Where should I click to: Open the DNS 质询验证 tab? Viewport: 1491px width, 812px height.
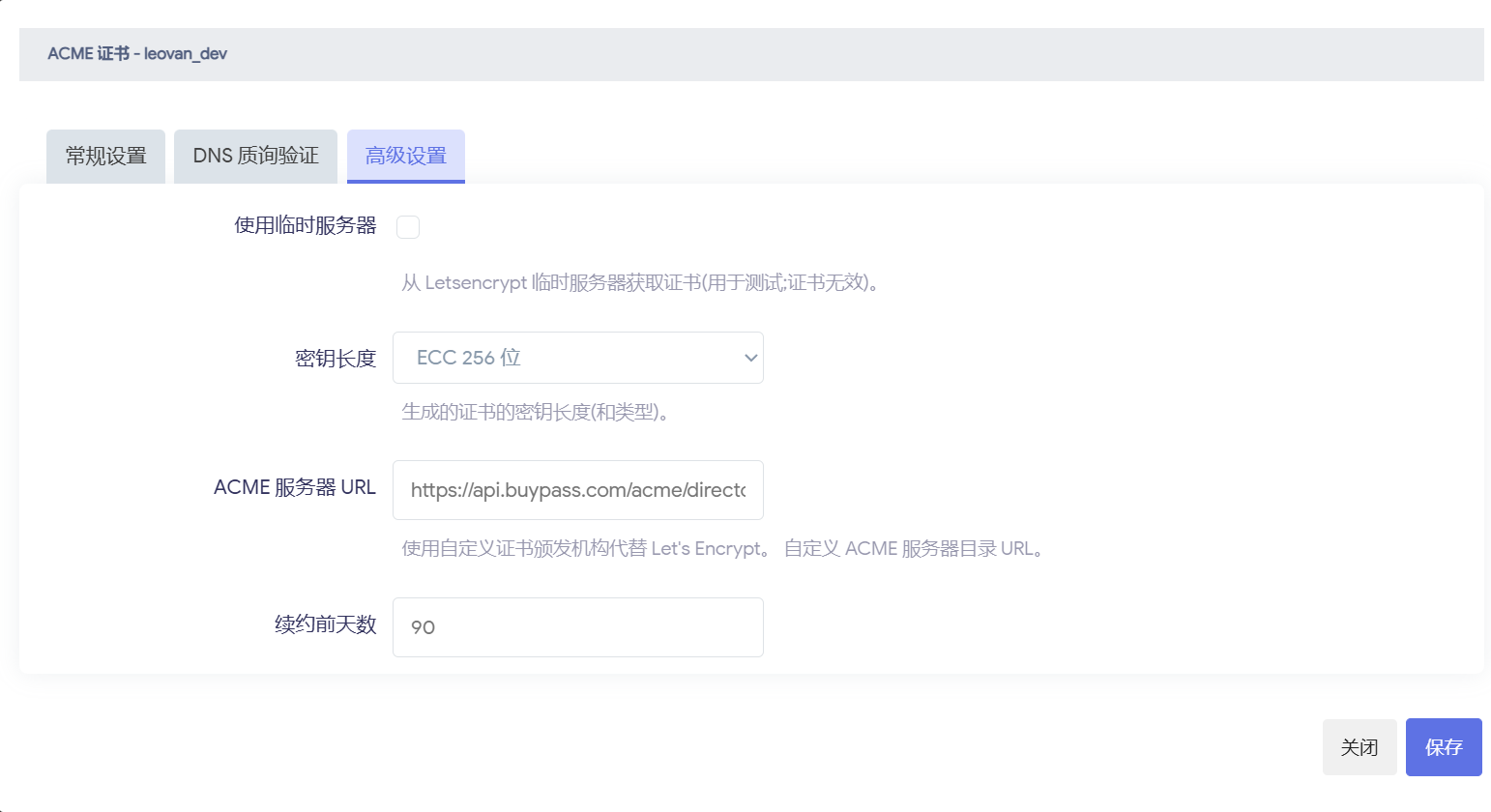[254, 156]
